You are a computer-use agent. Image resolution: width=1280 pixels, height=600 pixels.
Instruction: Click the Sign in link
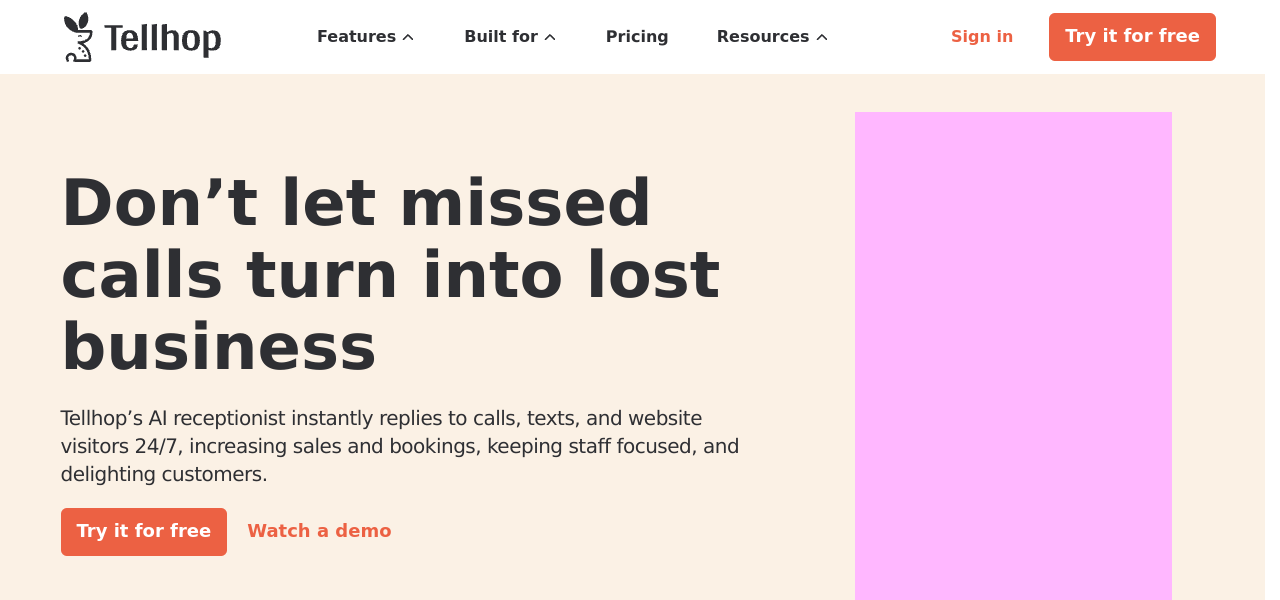(x=981, y=37)
